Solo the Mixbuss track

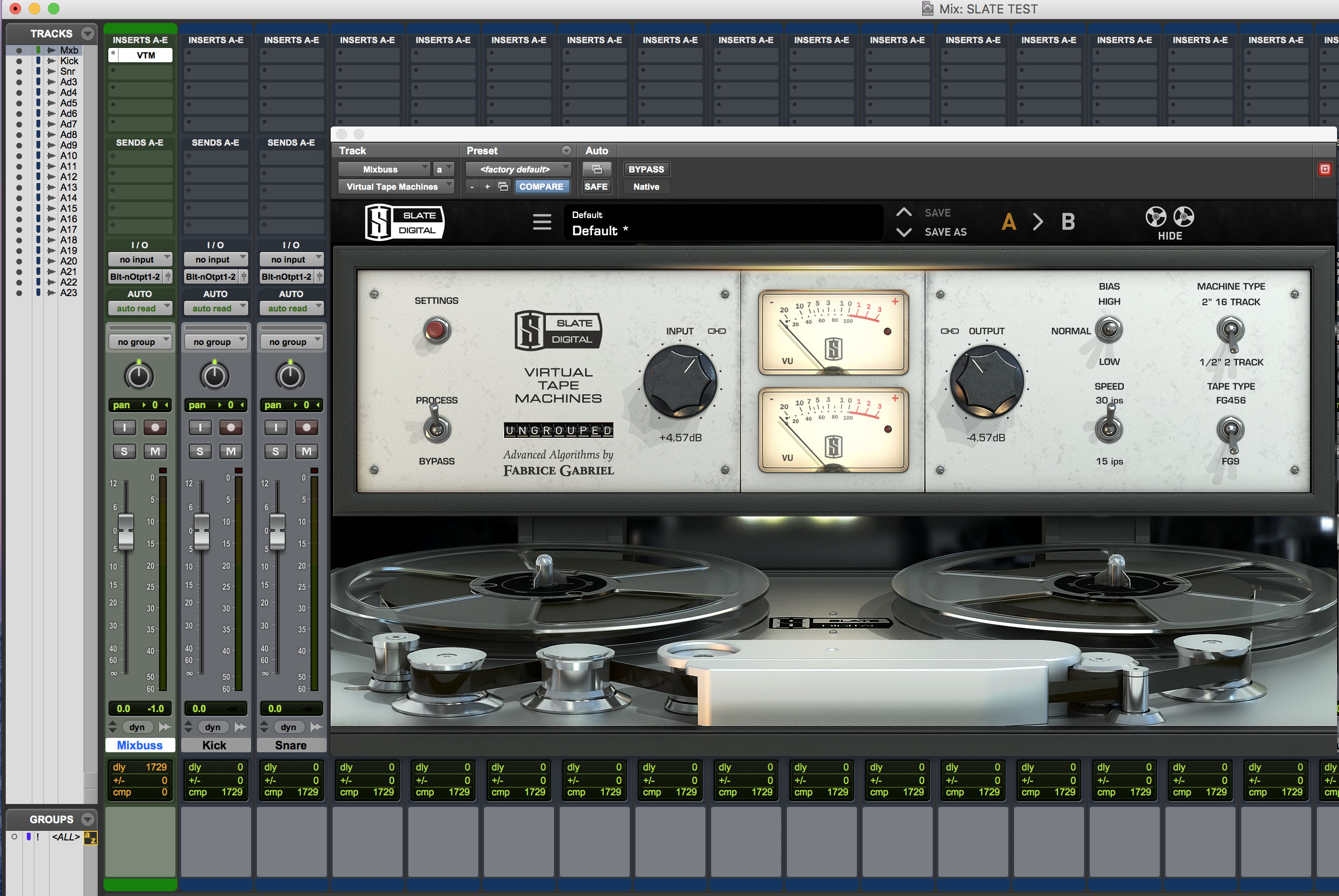click(124, 451)
